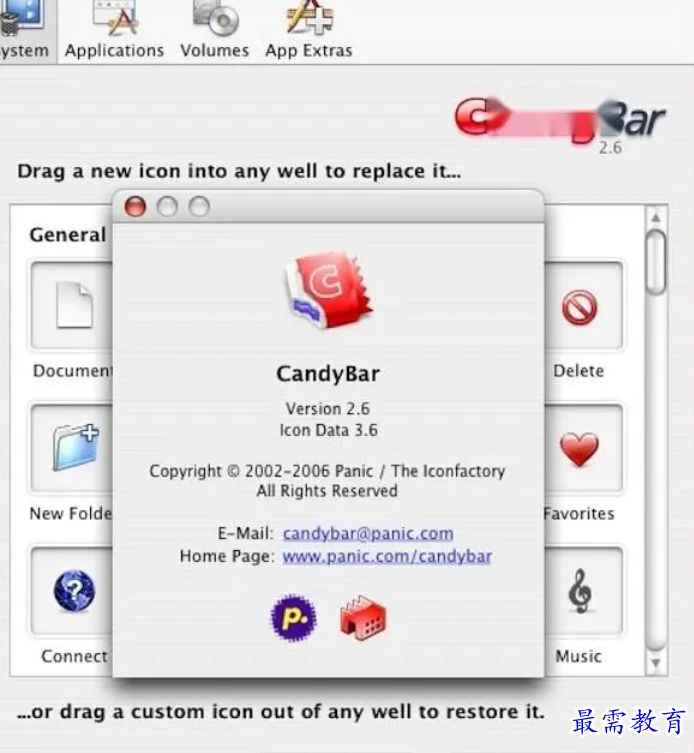
Task: Click the zoom button of About window
Action: [x=199, y=207]
